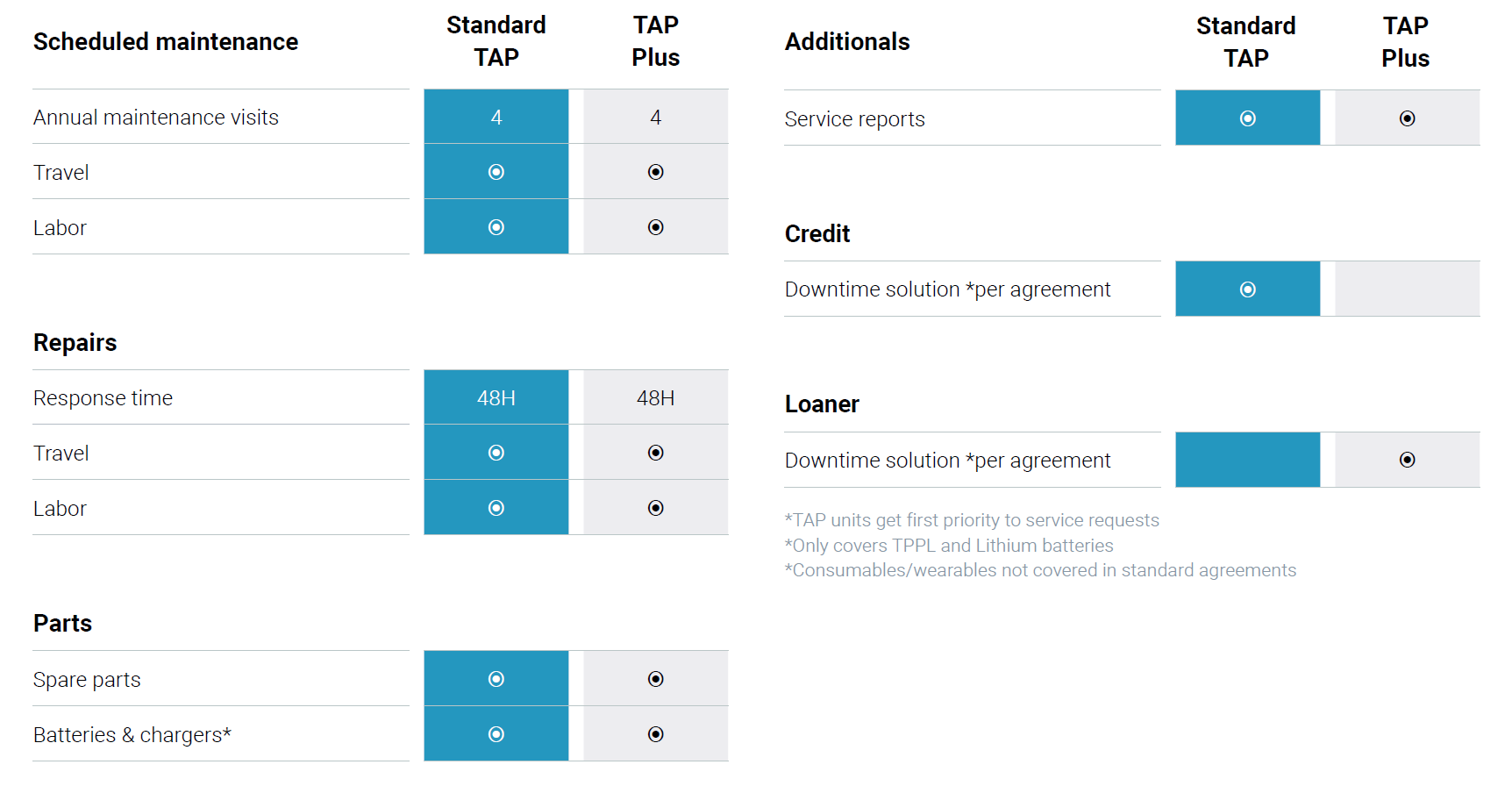Select TAP Plus marker for Batteries & chargers
1512x786 pixels.
click(656, 734)
